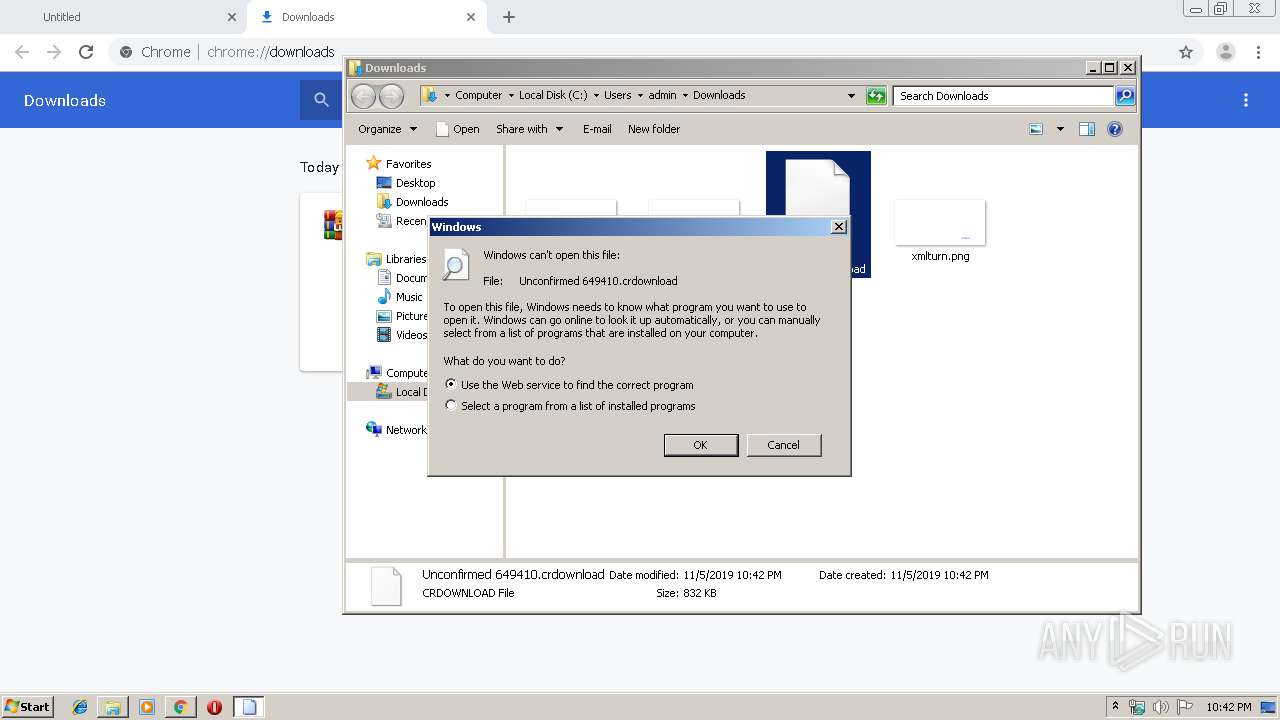
Task: Click the Explorer Back navigation arrow
Action: point(363,96)
